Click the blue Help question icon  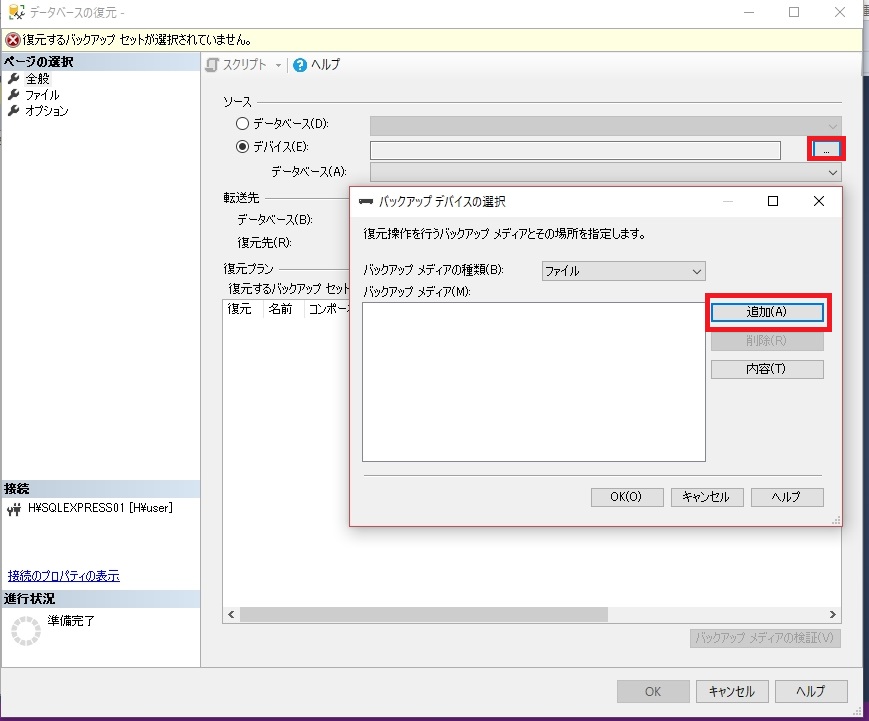(300, 65)
